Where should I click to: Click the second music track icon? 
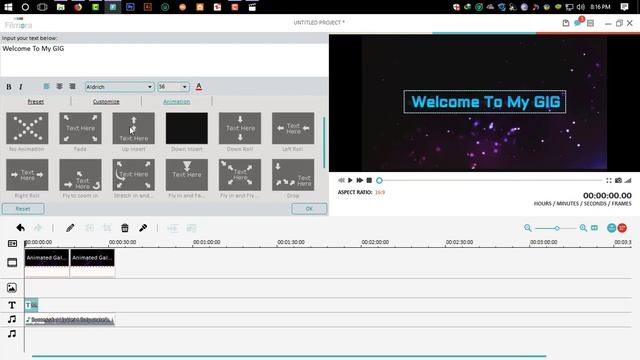click(12, 334)
